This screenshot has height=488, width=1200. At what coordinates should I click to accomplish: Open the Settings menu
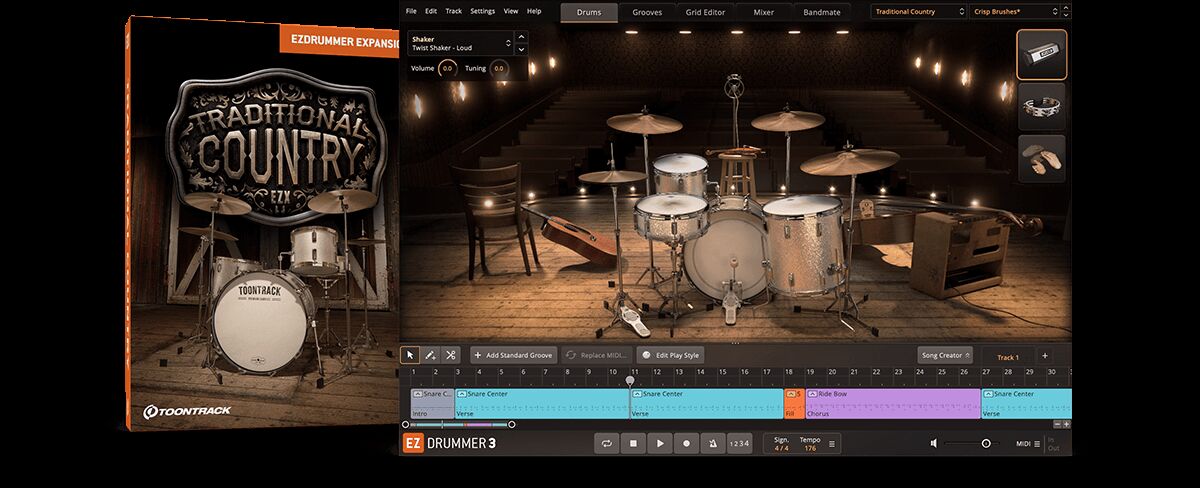click(482, 11)
